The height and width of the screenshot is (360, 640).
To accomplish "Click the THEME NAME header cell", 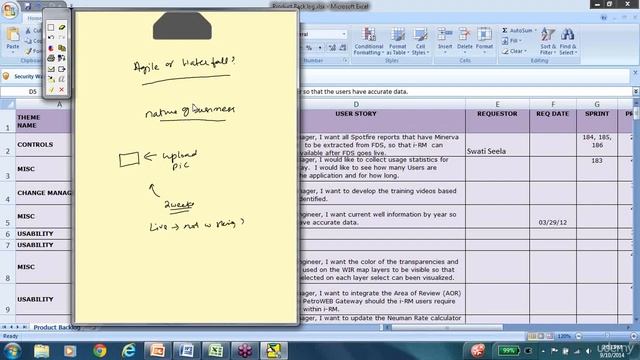I will 44,121.
